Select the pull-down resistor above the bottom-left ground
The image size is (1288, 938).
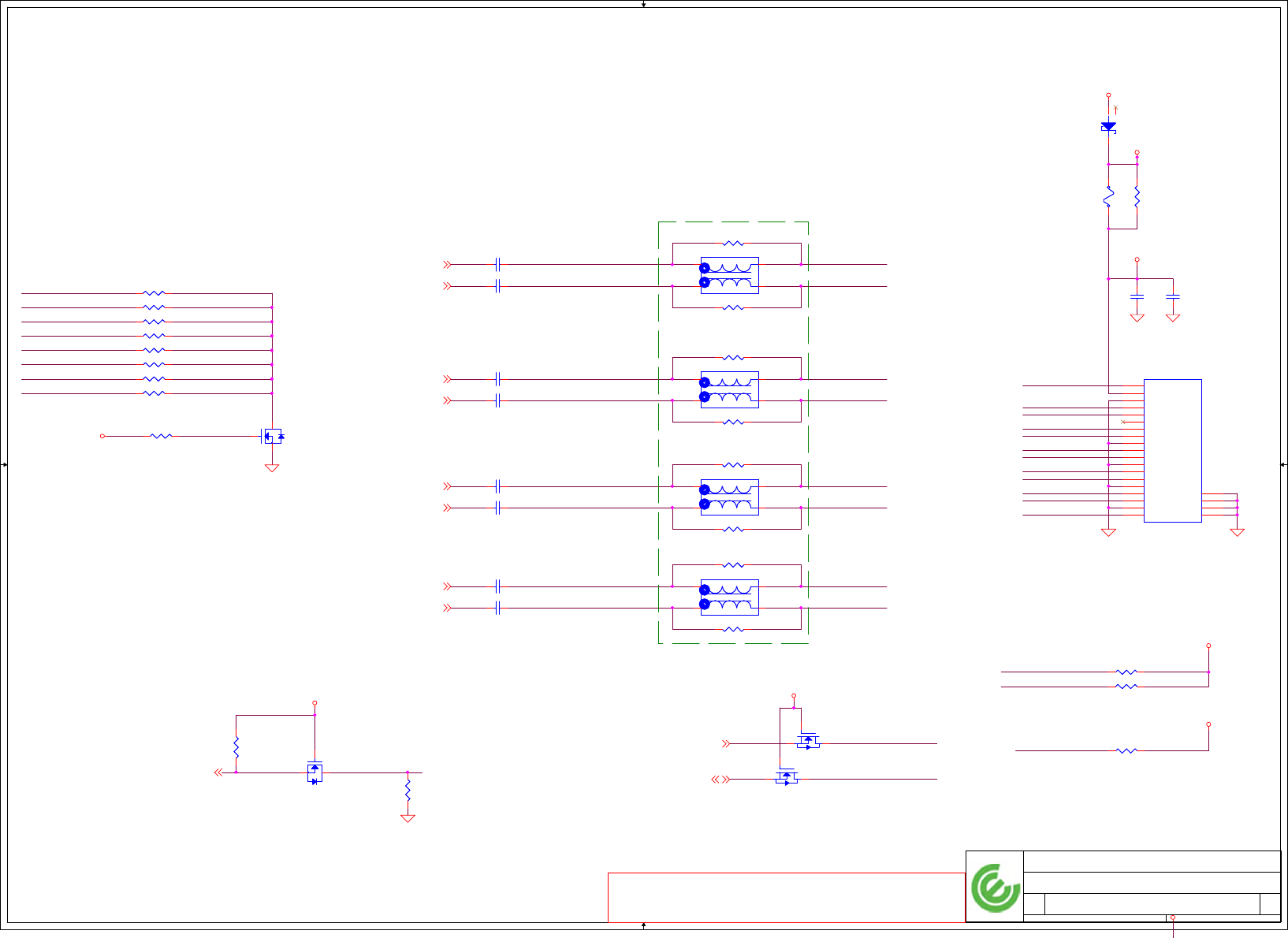point(408,790)
